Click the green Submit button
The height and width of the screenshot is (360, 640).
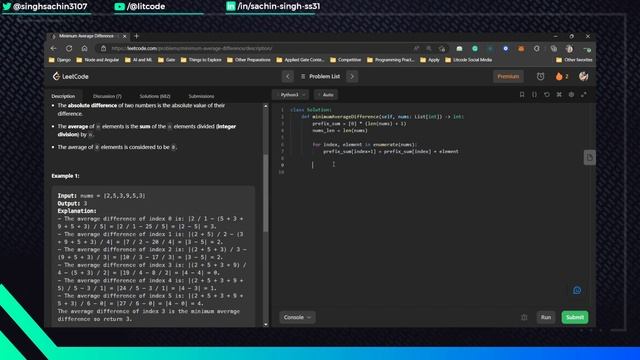pyautogui.click(x=575, y=317)
